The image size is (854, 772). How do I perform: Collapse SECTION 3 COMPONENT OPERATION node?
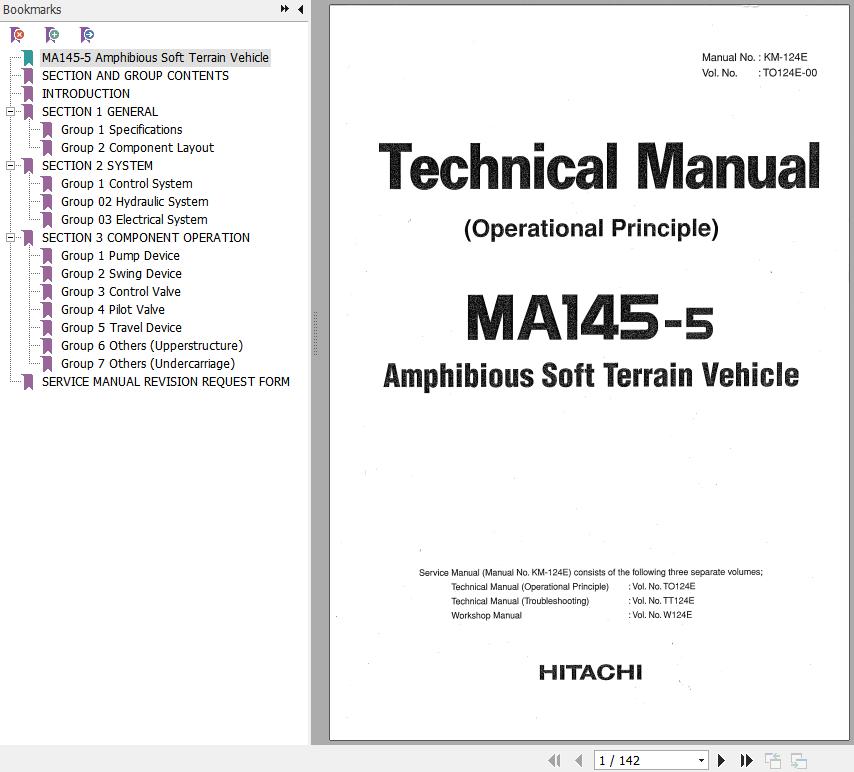[x=10, y=238]
